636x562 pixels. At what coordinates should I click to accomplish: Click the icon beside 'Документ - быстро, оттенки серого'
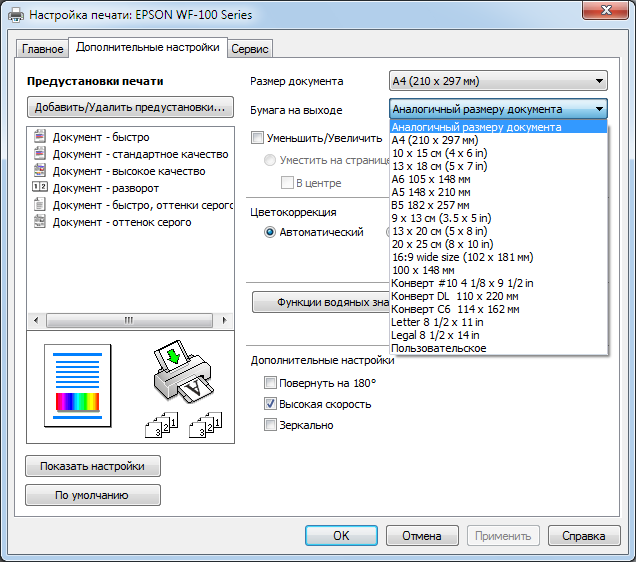(x=40, y=204)
